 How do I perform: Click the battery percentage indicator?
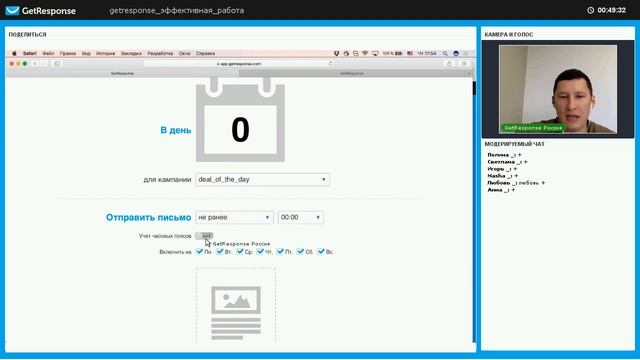coord(392,53)
